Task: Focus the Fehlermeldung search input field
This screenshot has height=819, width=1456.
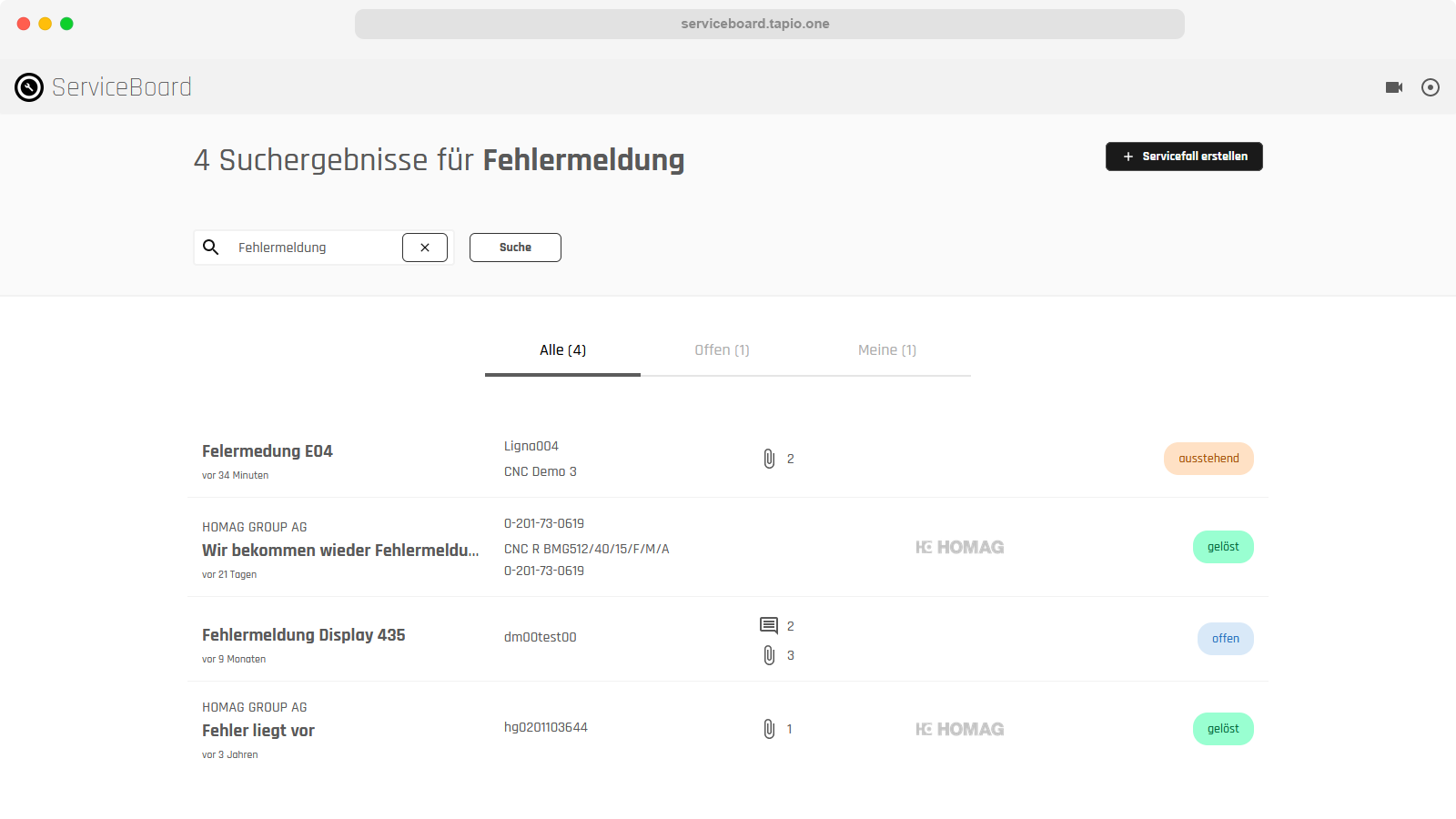Action: point(314,248)
